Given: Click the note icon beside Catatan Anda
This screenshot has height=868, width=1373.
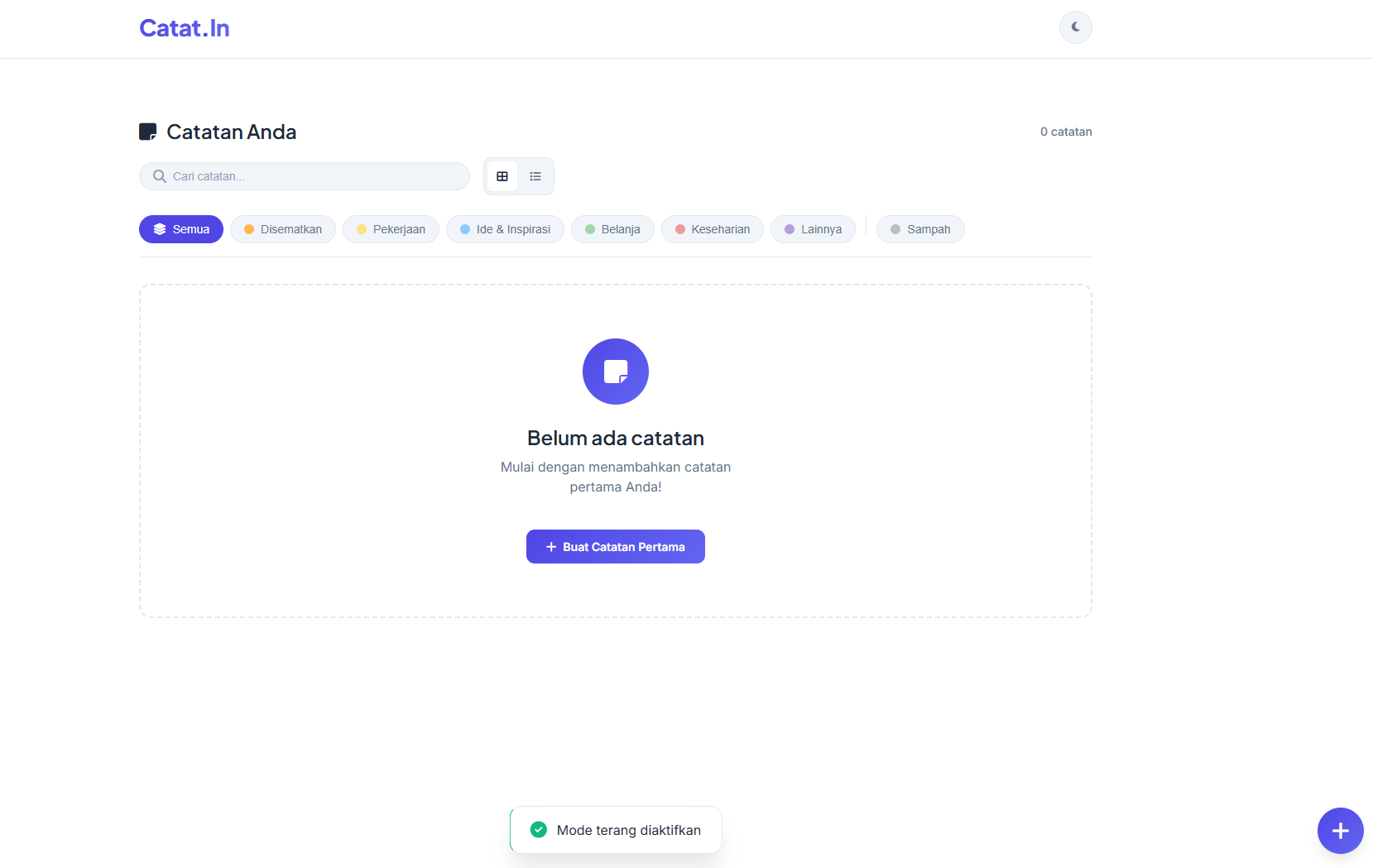Looking at the screenshot, I should click(x=148, y=132).
